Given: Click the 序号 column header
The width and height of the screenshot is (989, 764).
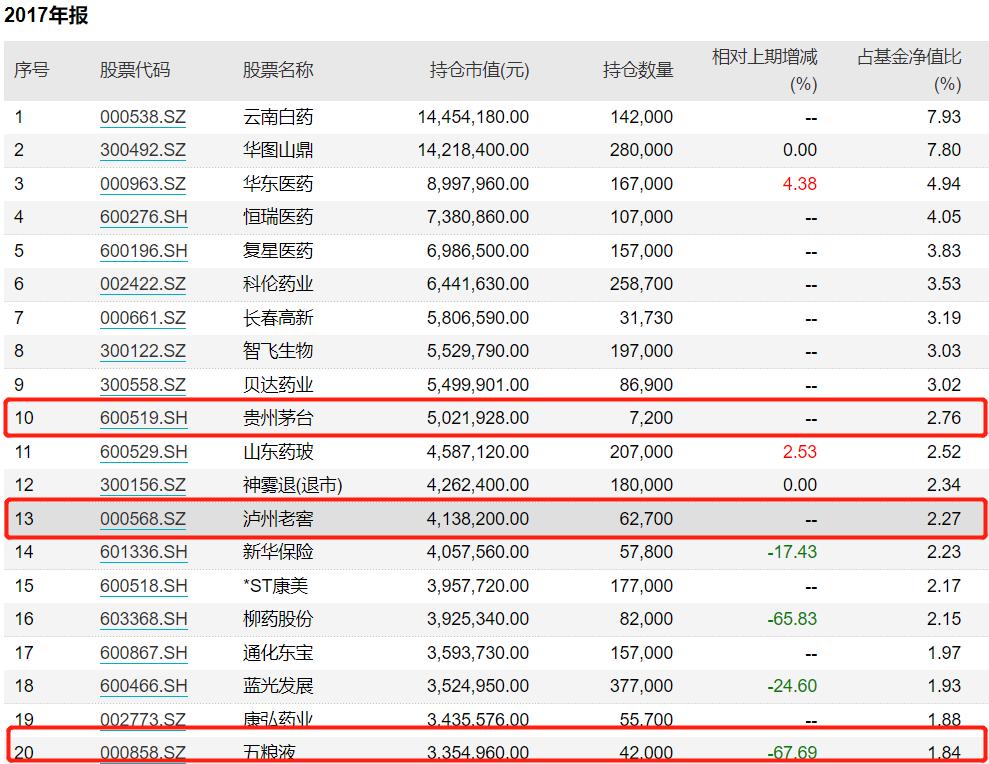Looking at the screenshot, I should click(32, 70).
